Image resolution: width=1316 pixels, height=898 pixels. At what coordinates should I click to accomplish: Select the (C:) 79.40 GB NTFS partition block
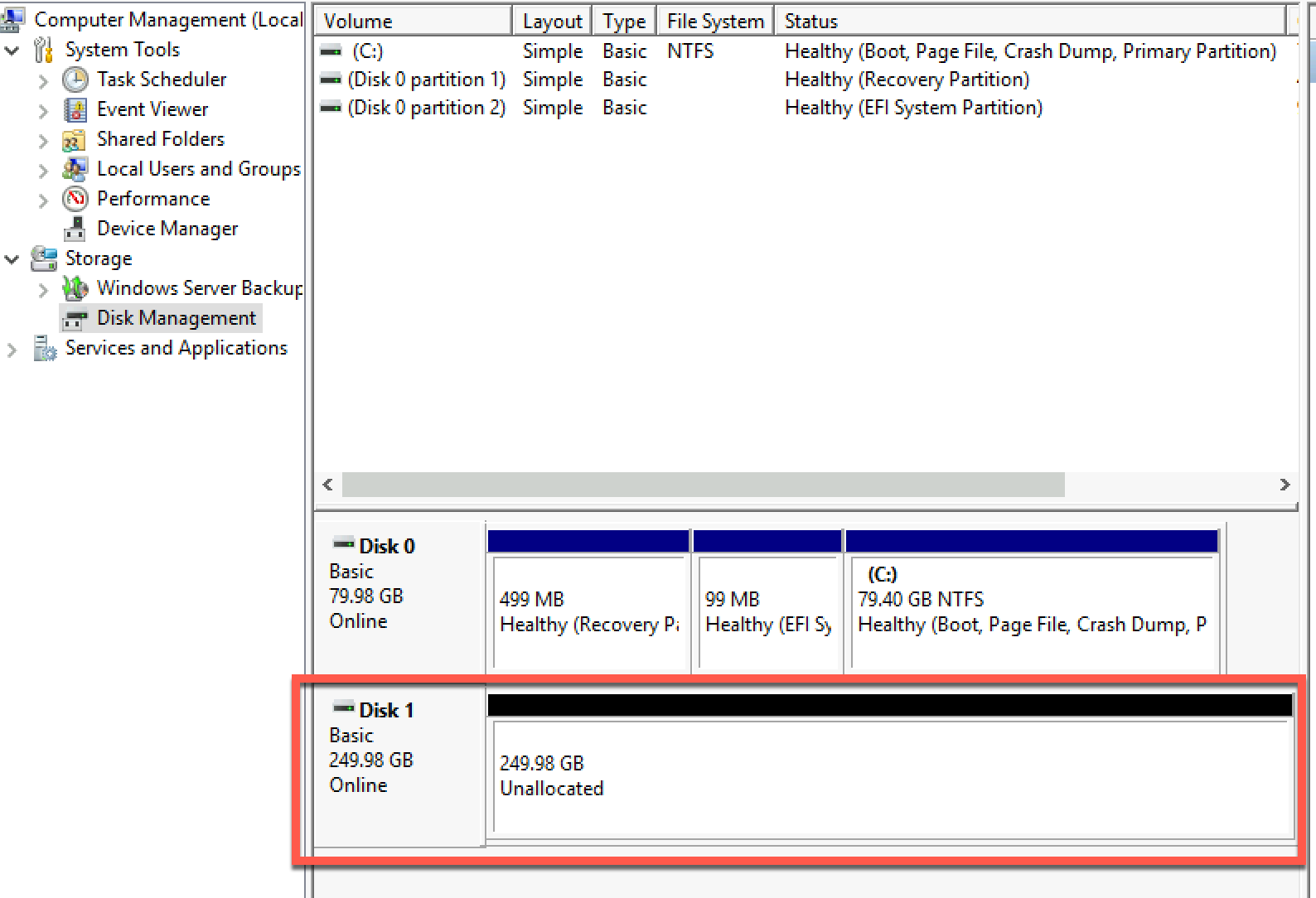[1032, 601]
